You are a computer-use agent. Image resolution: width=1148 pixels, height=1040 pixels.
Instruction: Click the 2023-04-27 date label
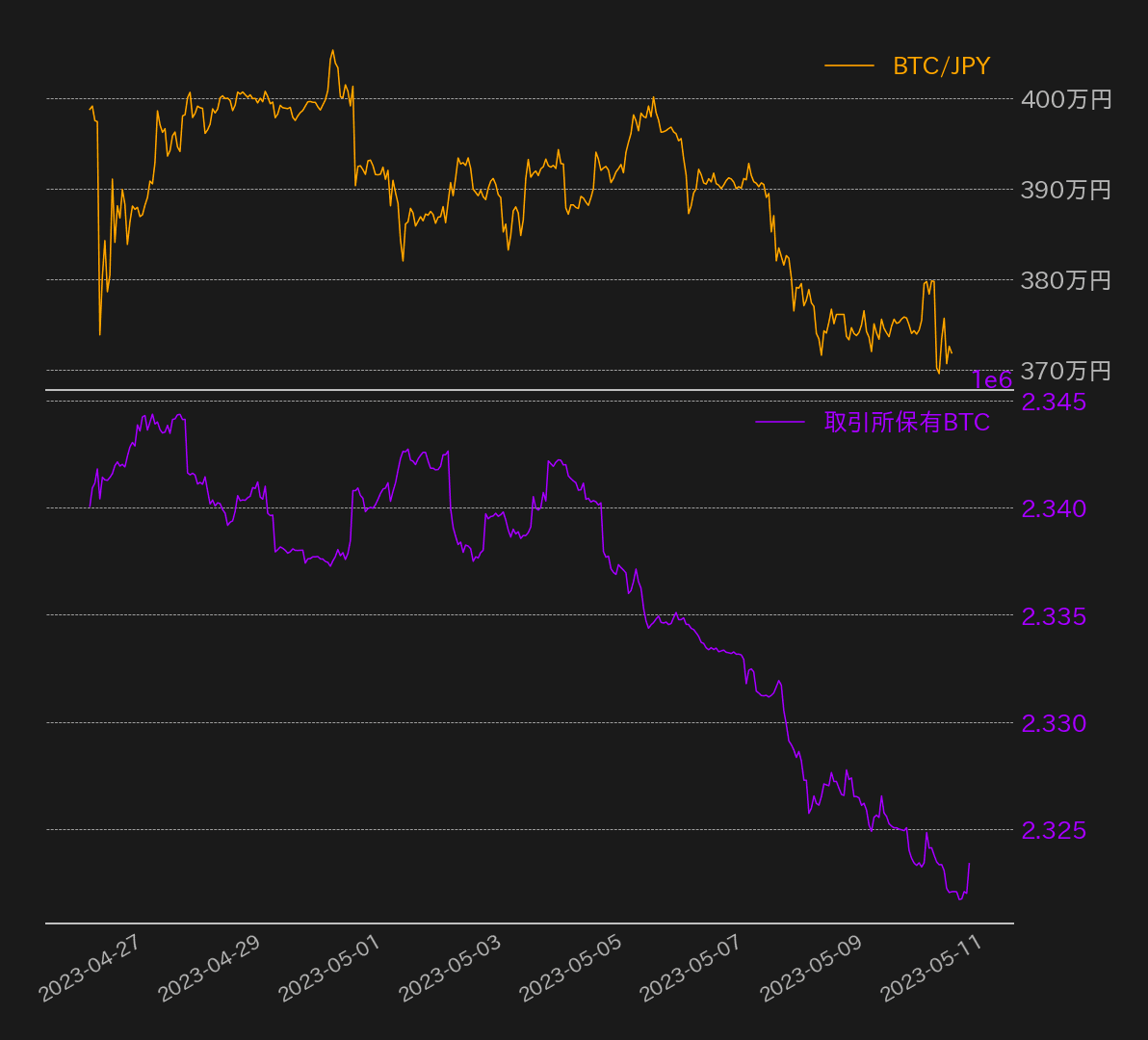pyautogui.click(x=91, y=968)
